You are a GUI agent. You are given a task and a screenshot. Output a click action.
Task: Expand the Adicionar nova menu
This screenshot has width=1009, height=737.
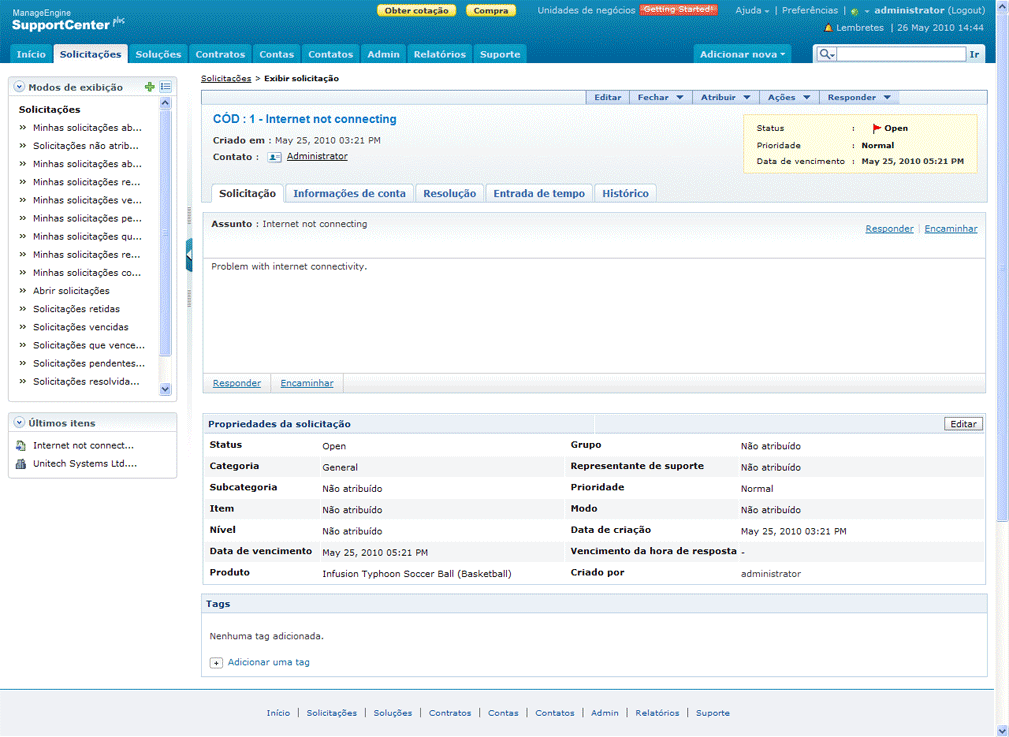click(742, 55)
